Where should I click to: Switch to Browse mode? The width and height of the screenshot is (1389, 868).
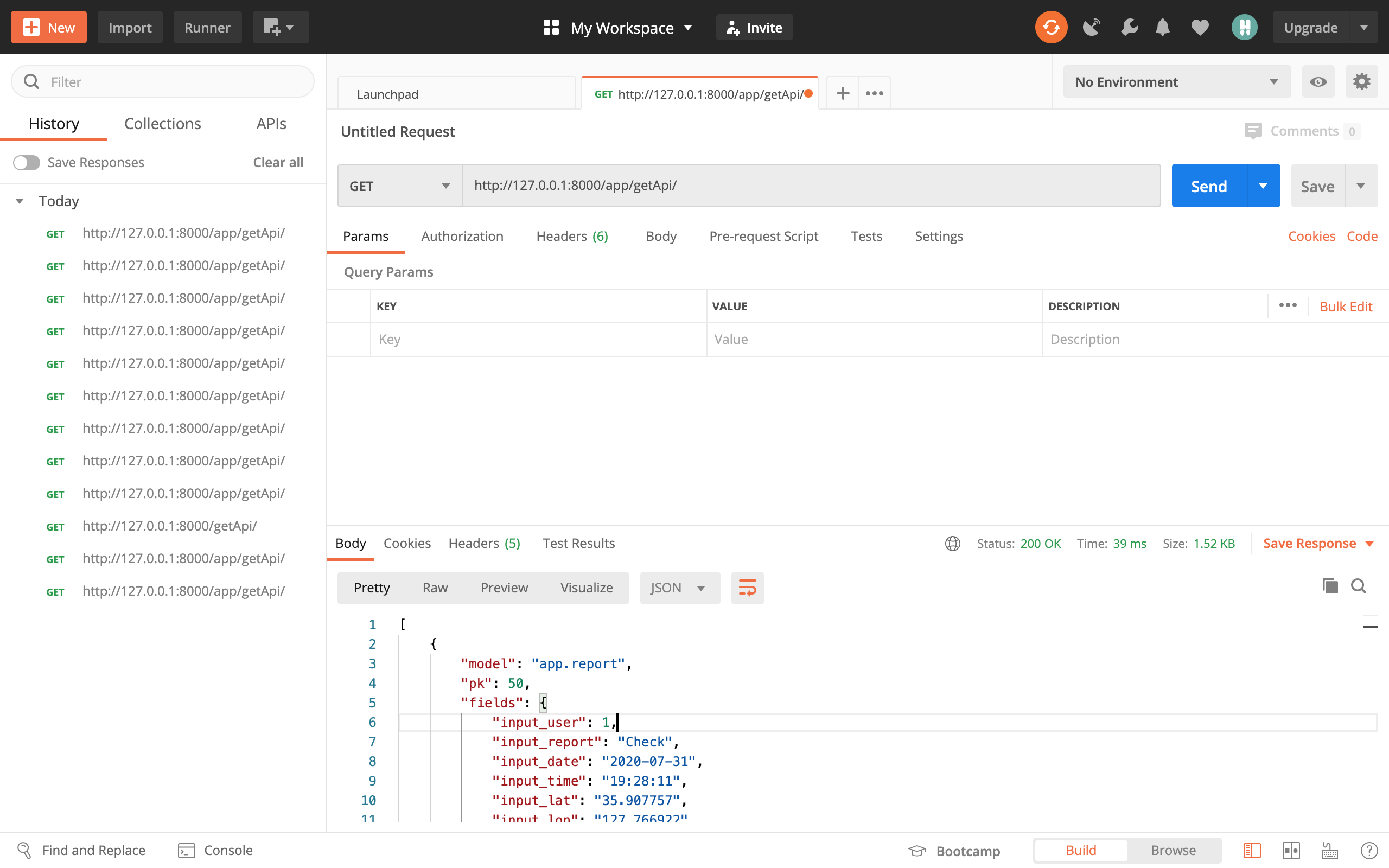click(1173, 850)
